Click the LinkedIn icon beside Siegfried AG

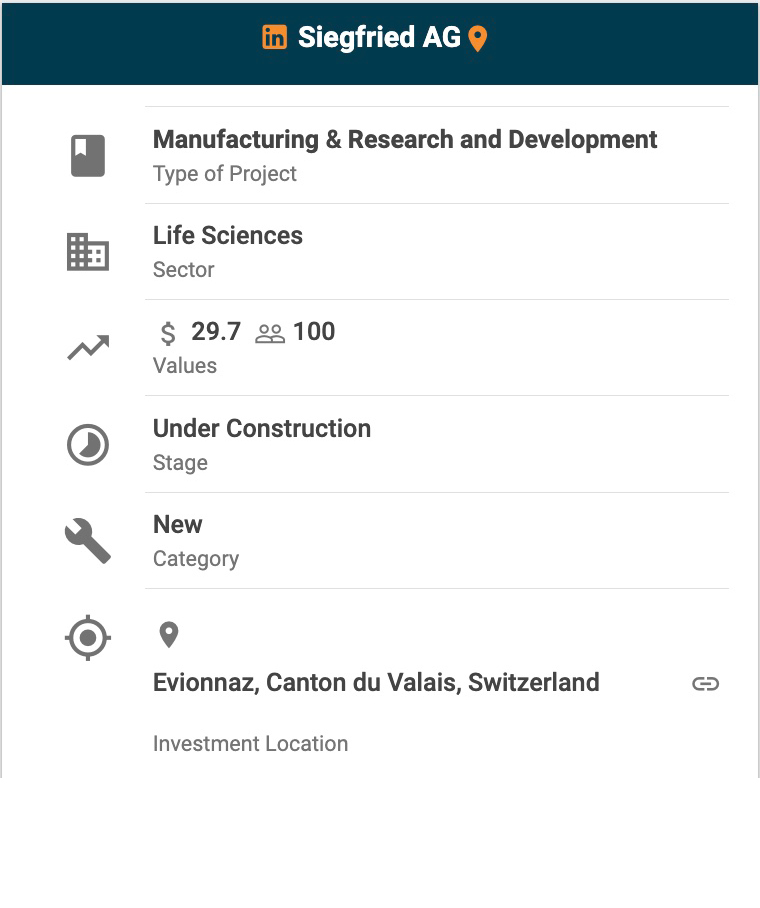click(274, 38)
